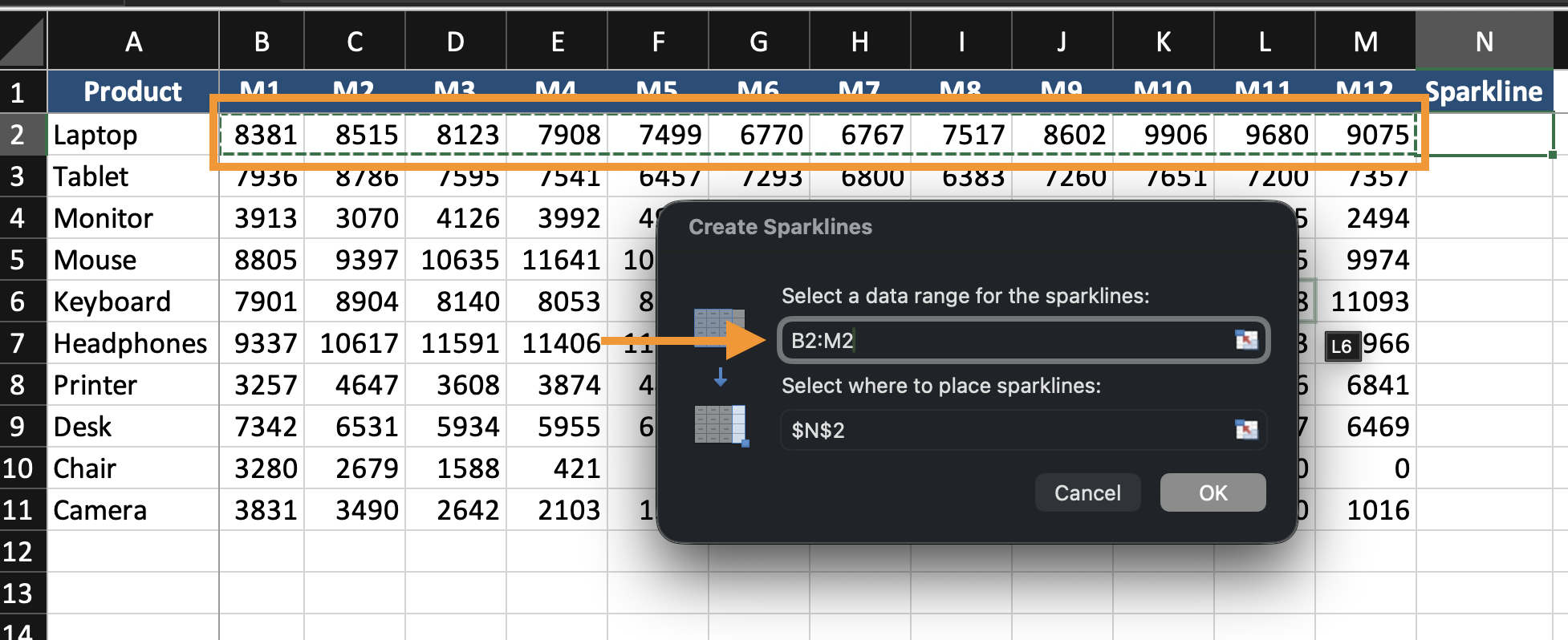
Task: Select column N header
Action: [1484, 42]
